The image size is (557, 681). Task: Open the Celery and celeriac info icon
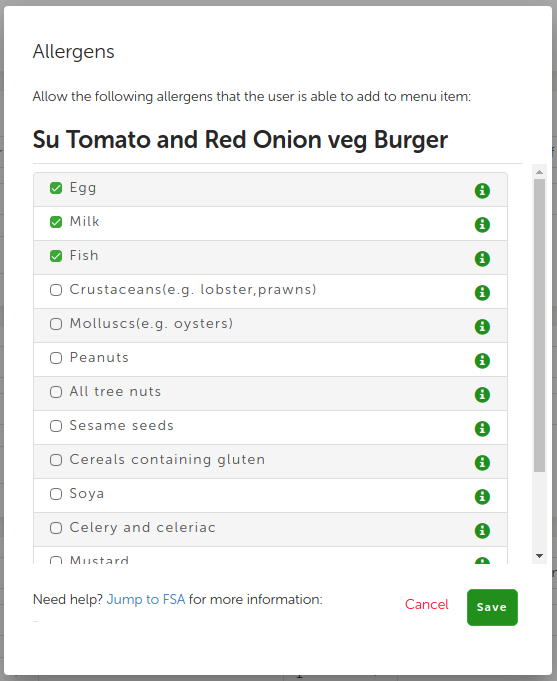pyautogui.click(x=482, y=530)
